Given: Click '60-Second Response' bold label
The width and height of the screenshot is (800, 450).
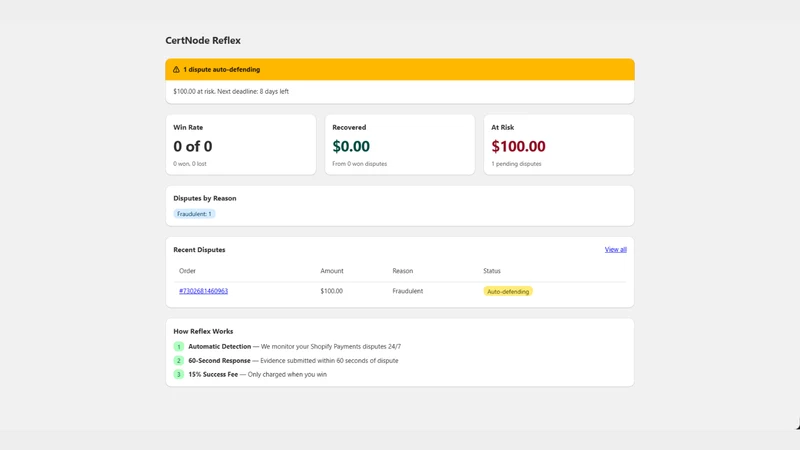Looking at the screenshot, I should [x=219, y=360].
